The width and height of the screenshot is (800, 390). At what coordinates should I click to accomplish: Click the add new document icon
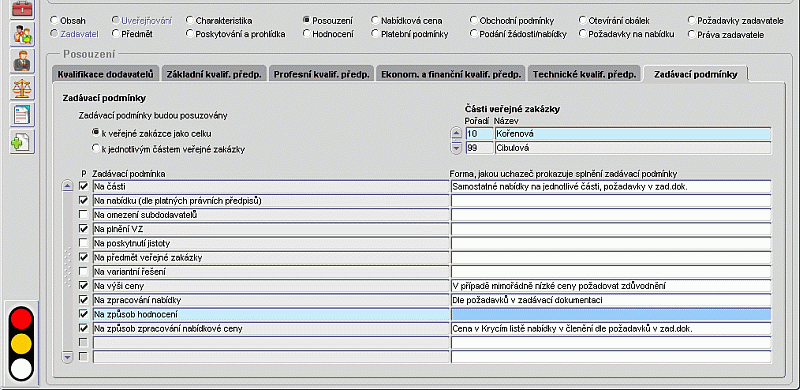click(x=22, y=142)
